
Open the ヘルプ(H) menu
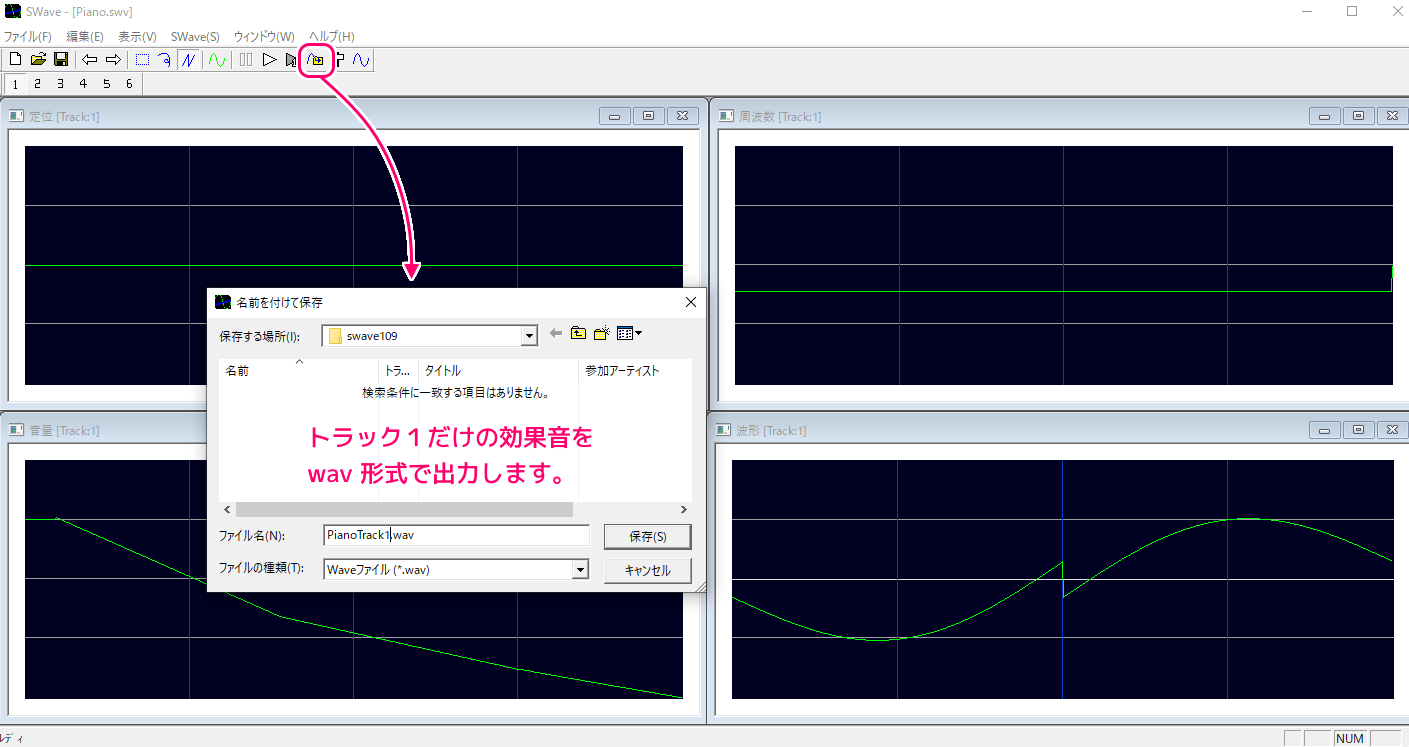click(x=331, y=36)
